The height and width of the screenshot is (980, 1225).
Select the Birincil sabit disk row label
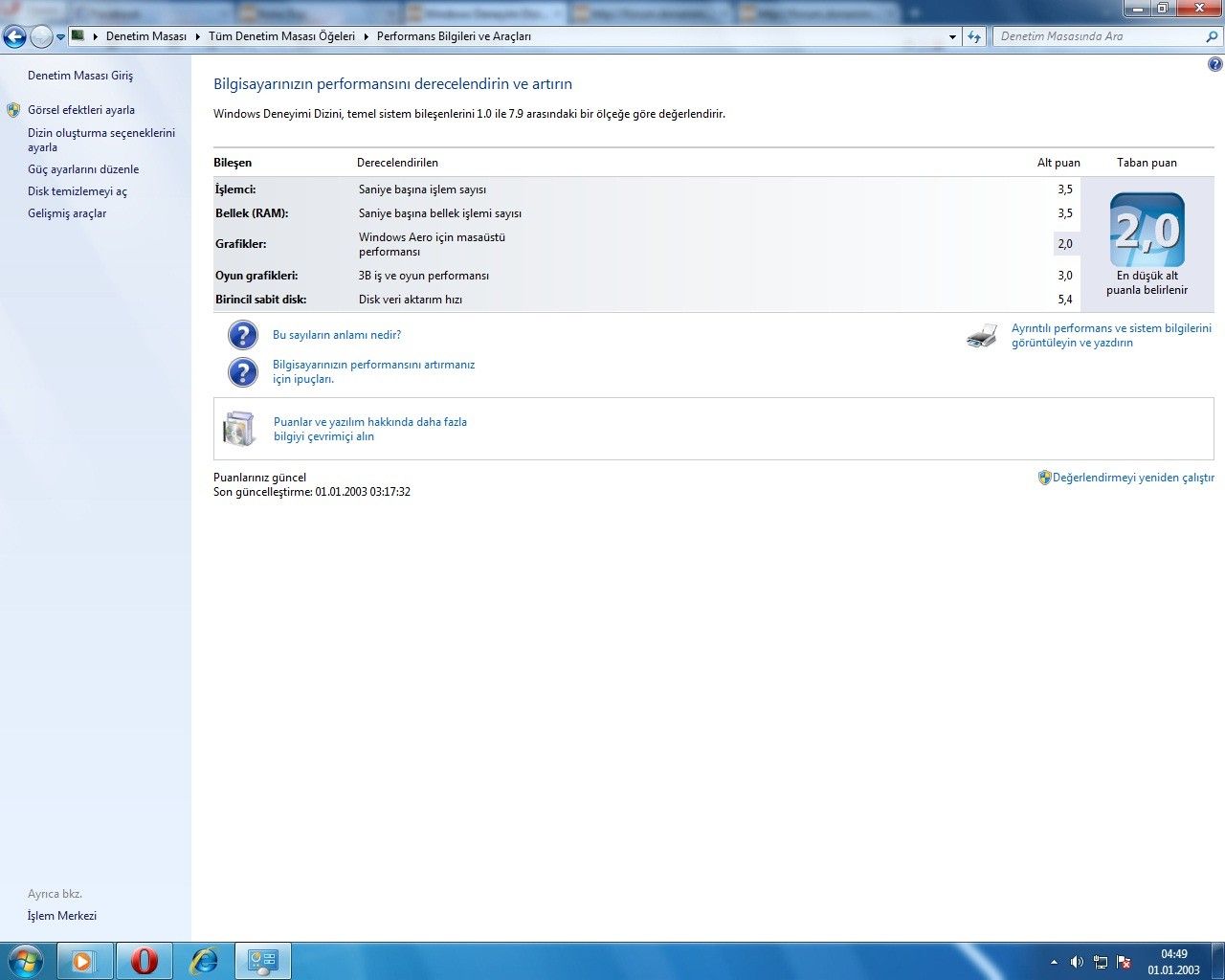pos(261,300)
